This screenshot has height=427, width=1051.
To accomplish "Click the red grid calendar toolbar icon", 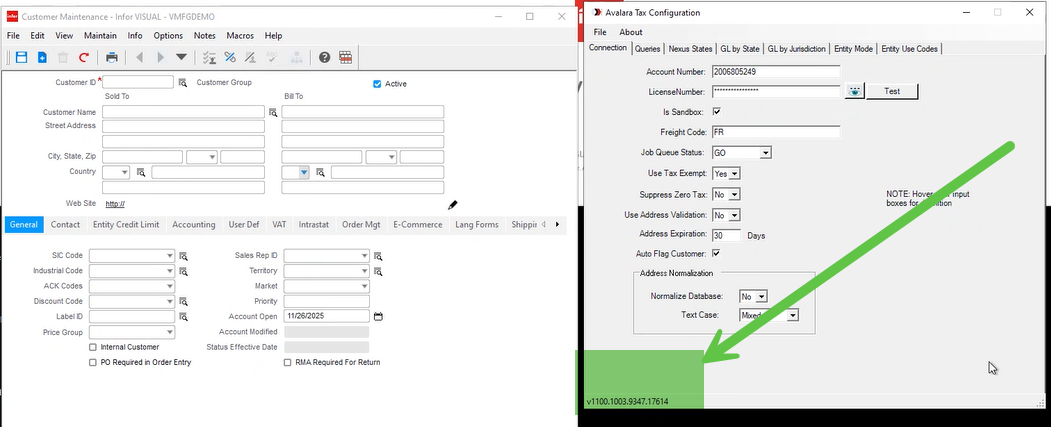I will 345,58.
